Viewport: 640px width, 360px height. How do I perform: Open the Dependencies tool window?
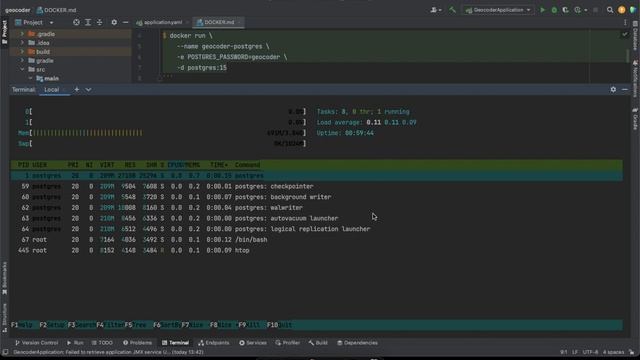point(358,342)
